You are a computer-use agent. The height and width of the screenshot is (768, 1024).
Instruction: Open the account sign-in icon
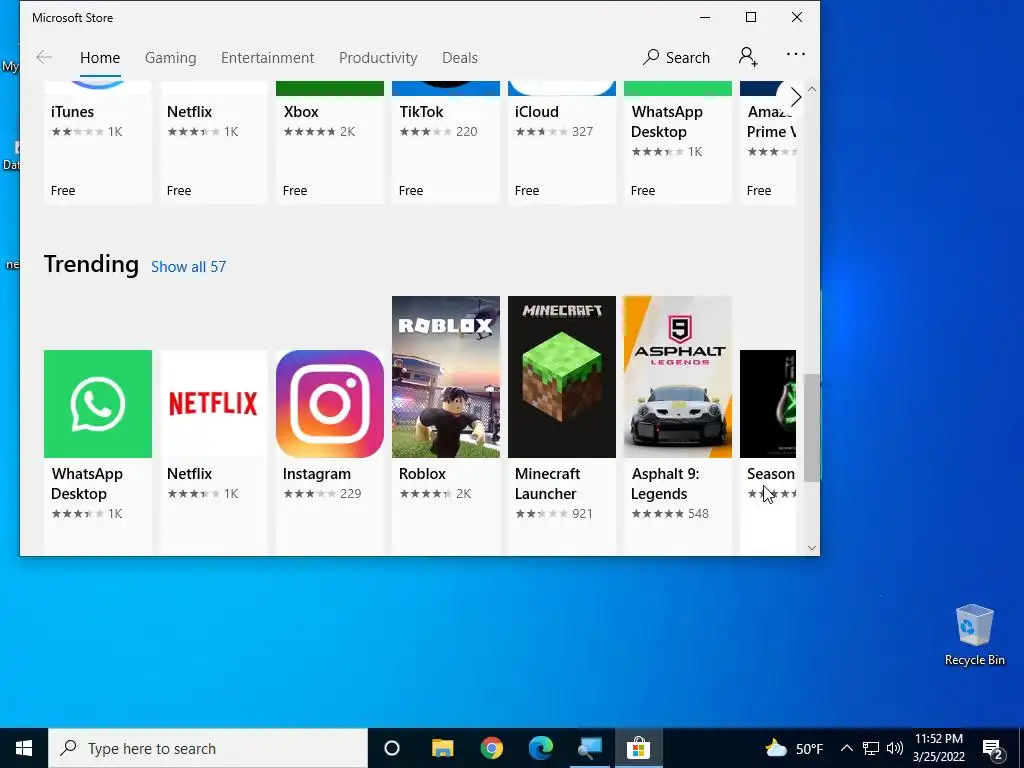748,57
